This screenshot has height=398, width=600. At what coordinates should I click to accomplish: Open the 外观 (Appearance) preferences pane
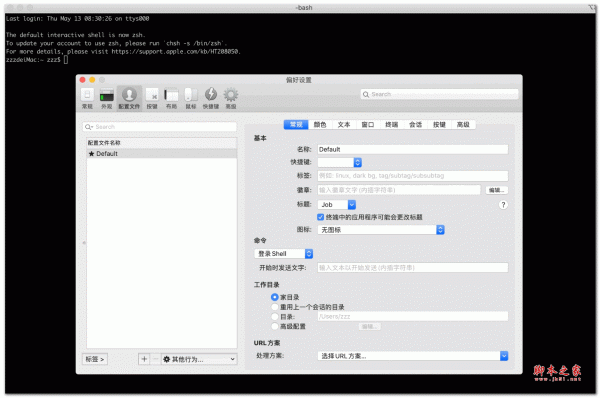coord(106,98)
